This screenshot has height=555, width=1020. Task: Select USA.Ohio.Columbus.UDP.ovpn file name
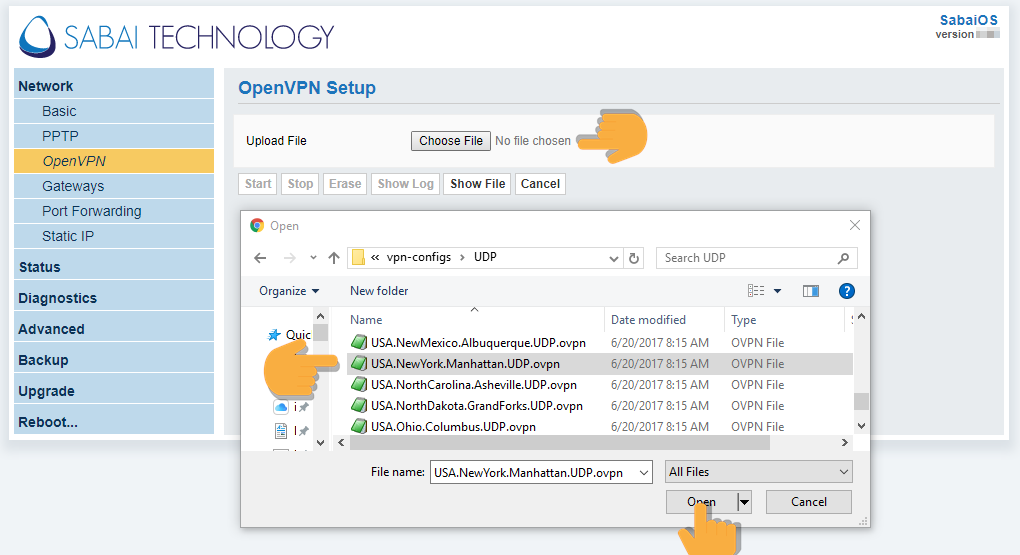coord(453,427)
